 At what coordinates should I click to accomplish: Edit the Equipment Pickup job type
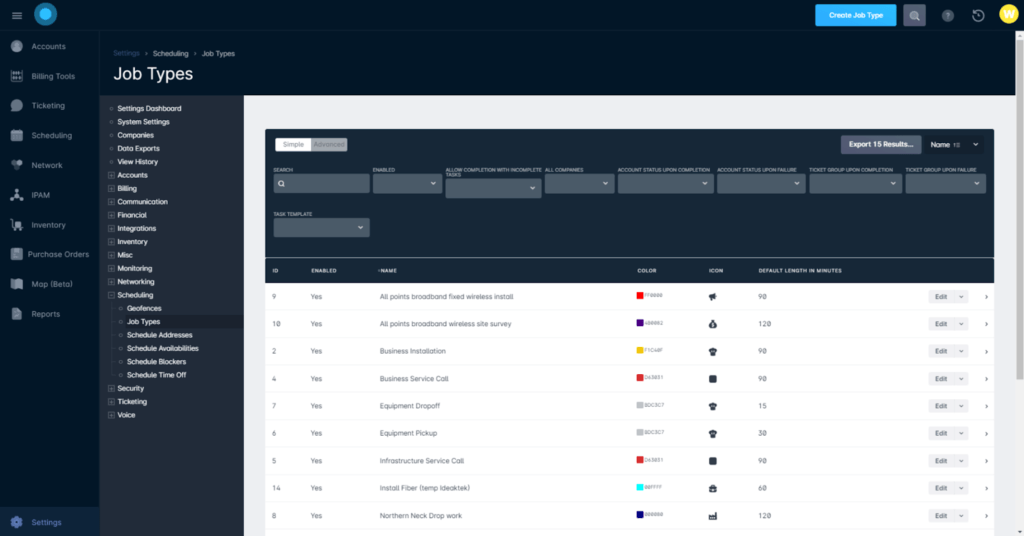click(x=940, y=434)
